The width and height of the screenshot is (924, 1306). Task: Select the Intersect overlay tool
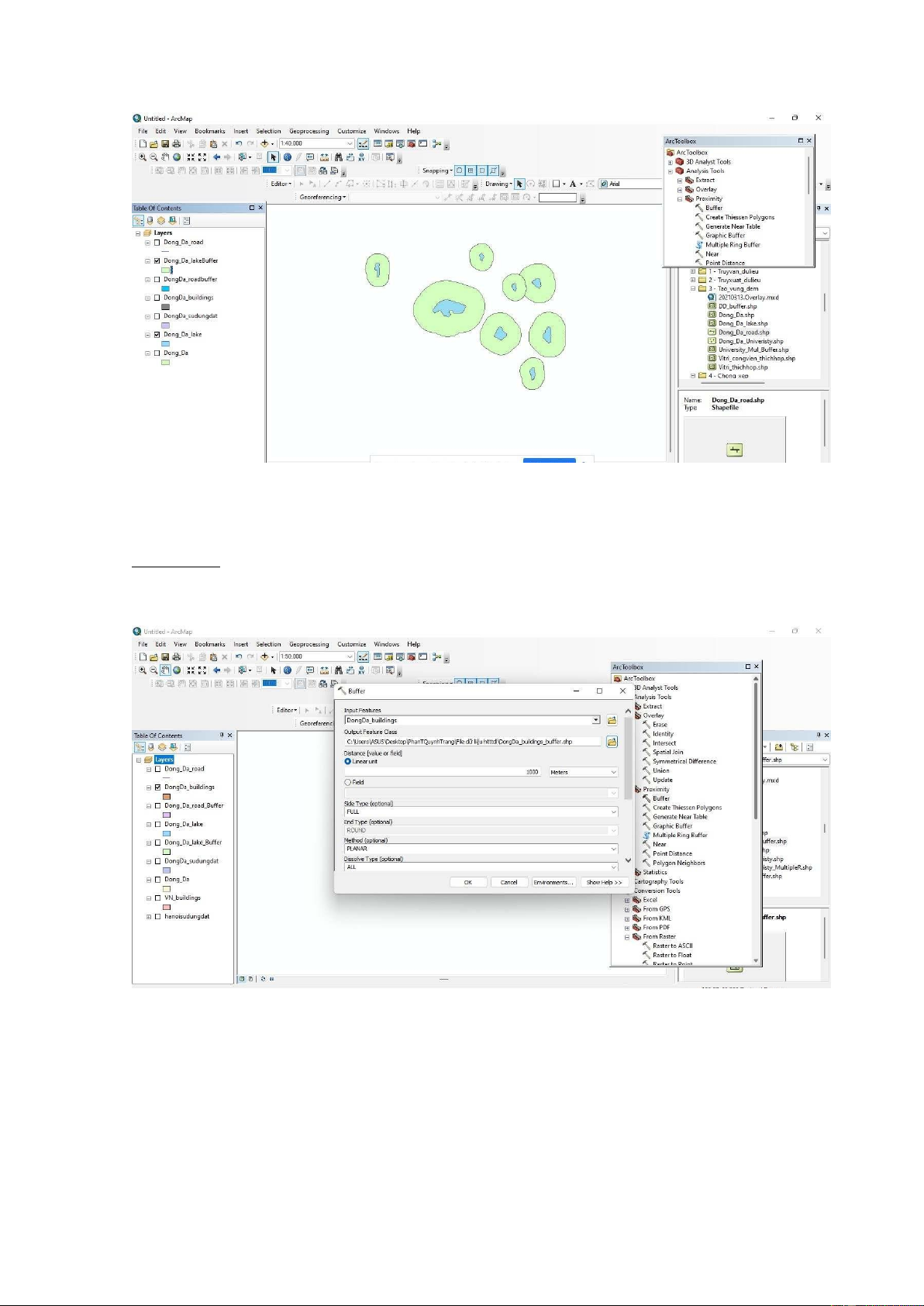pos(664,743)
